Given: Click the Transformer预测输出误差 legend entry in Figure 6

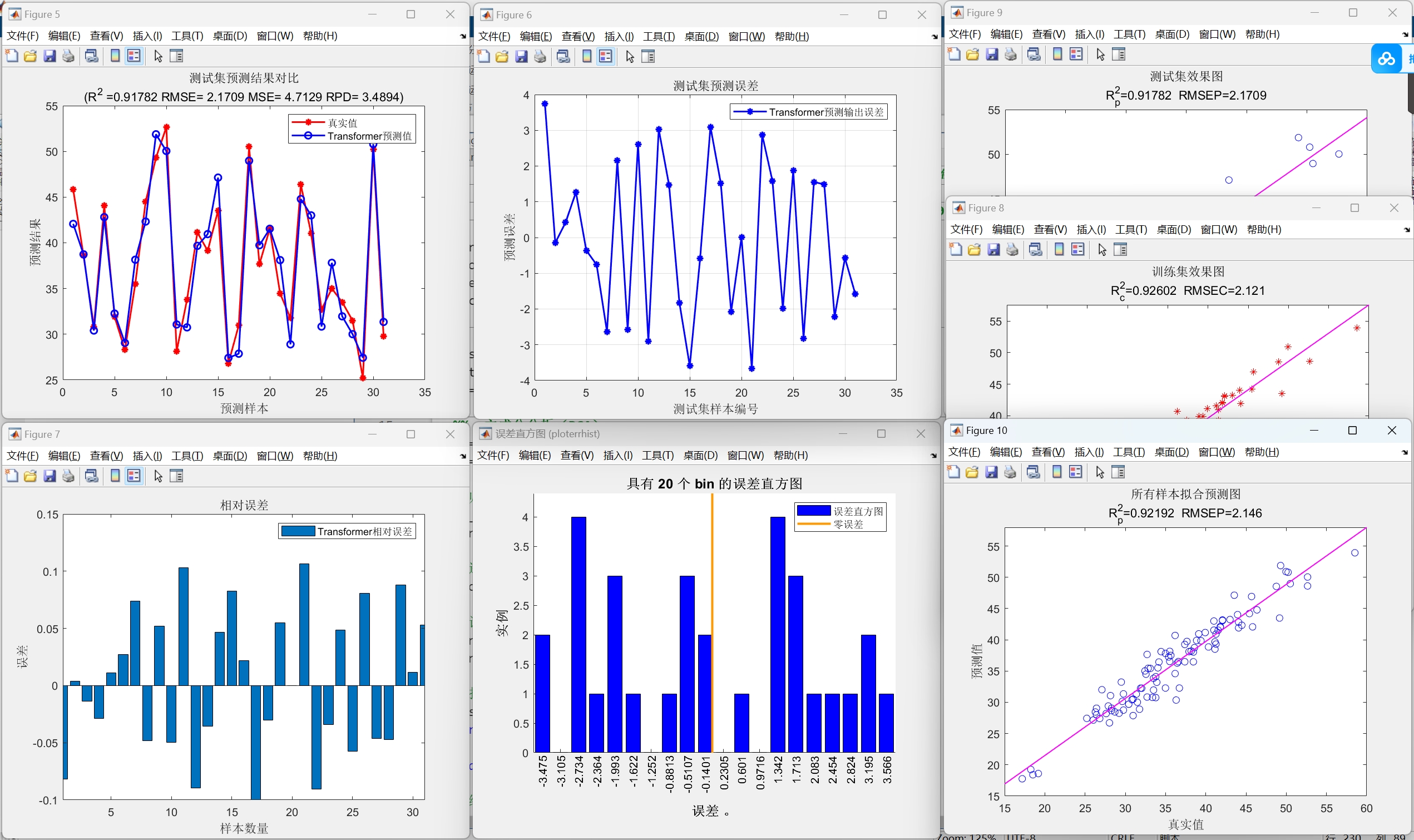Looking at the screenshot, I should [825, 112].
